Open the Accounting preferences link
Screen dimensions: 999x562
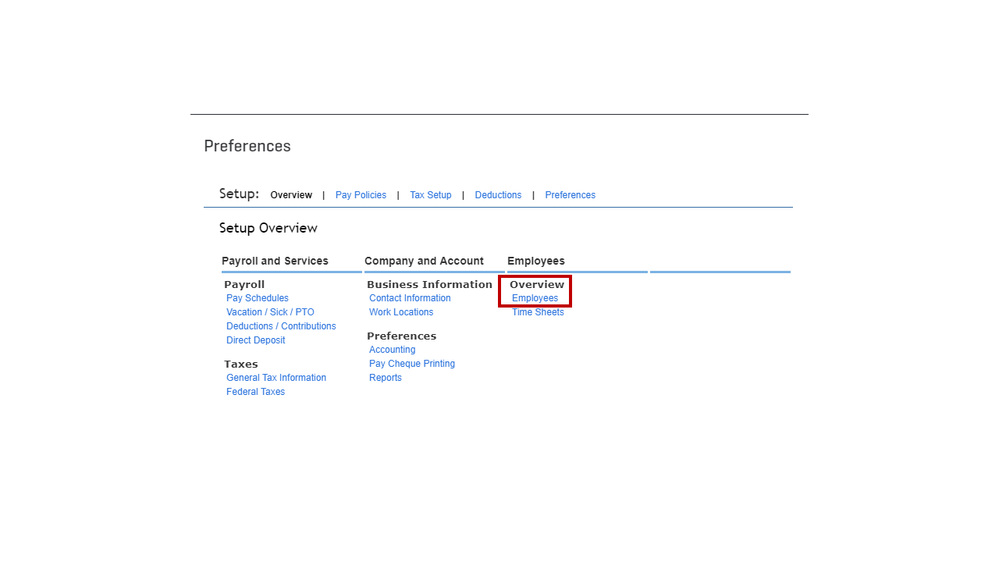point(392,350)
